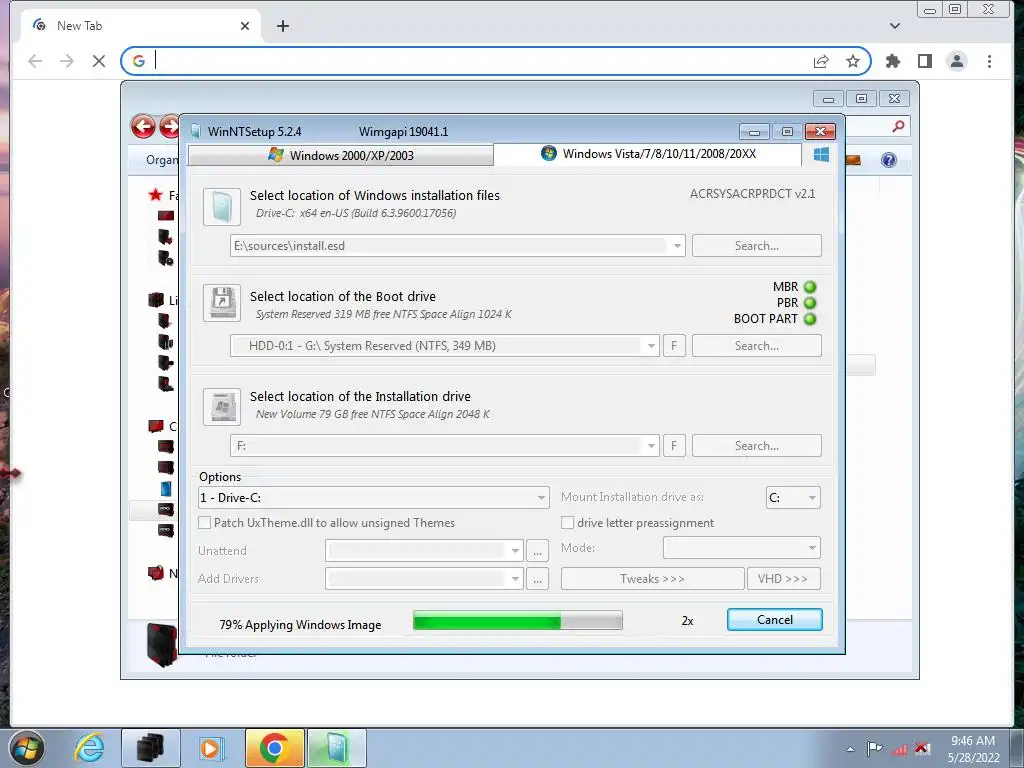The height and width of the screenshot is (768, 1024).
Task: Show hidden system tray icons
Action: click(x=850, y=749)
